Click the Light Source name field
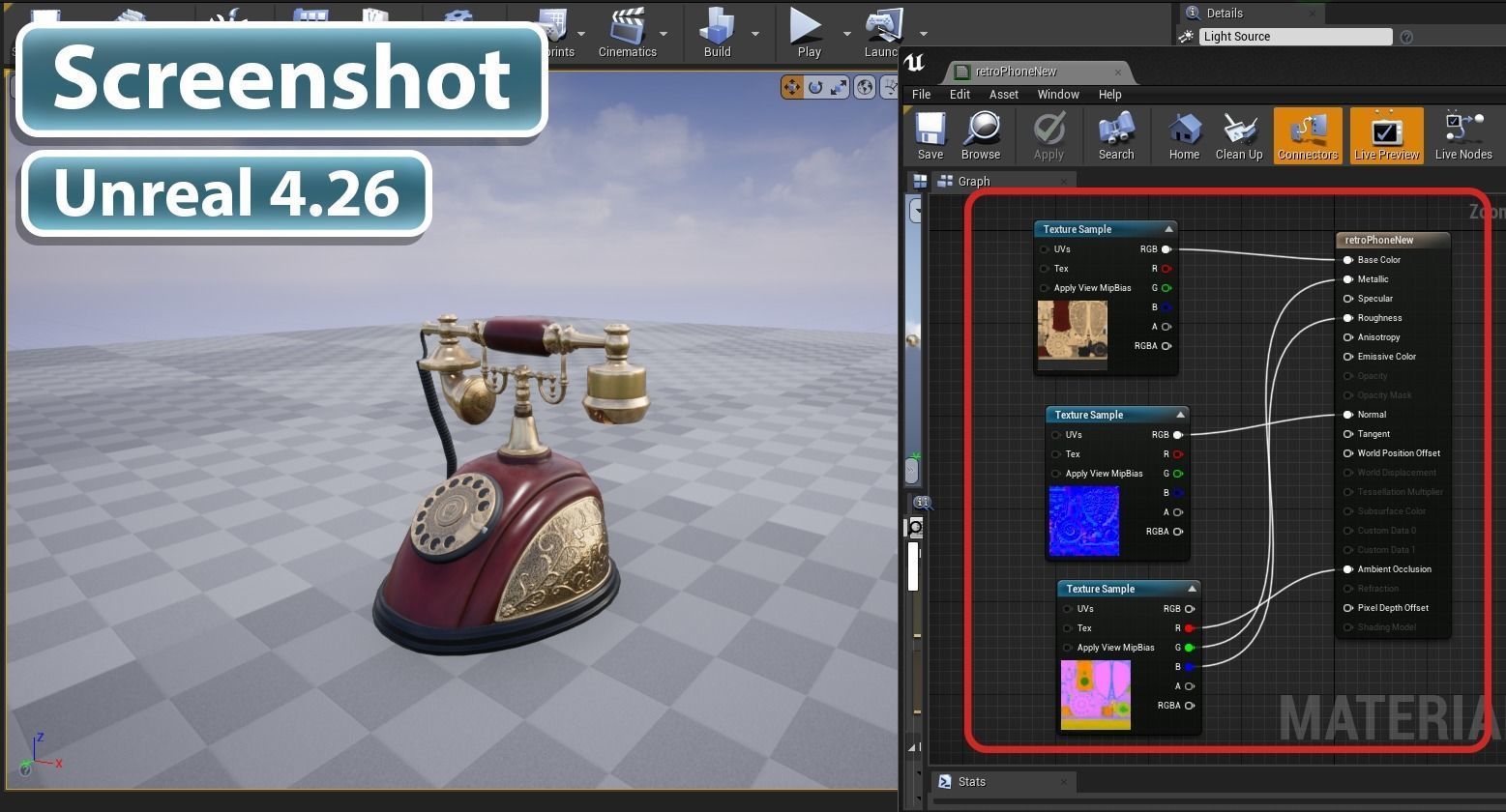1506x812 pixels. 1295,37
